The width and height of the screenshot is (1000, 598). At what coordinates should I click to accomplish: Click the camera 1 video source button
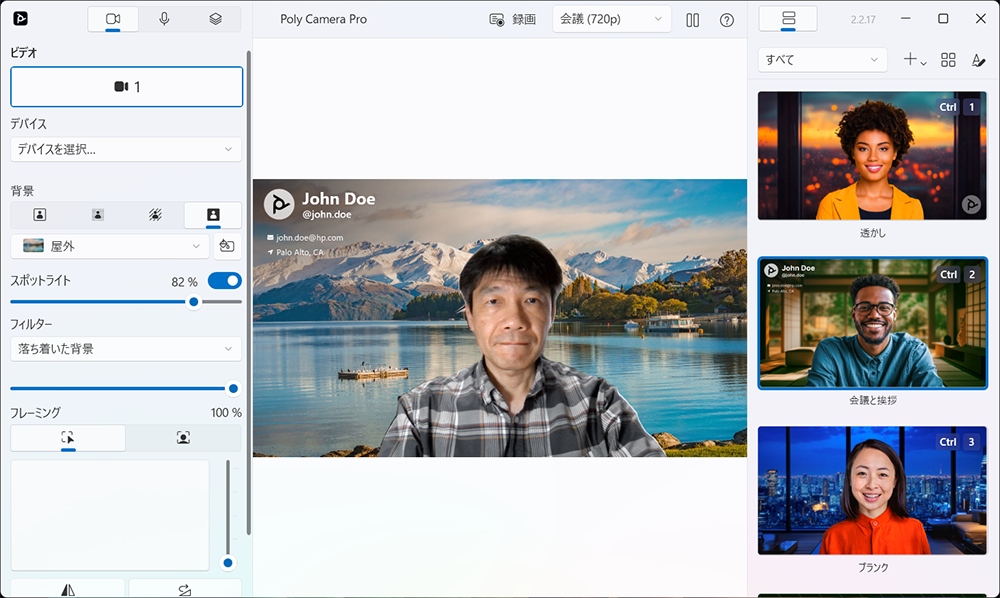[x=127, y=87]
